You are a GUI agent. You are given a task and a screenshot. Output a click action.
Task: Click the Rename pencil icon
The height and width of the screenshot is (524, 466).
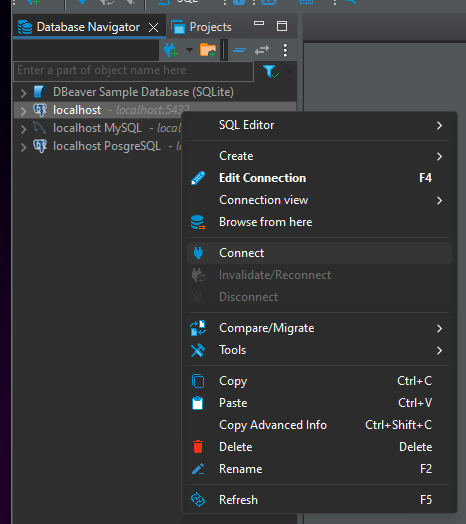198,469
